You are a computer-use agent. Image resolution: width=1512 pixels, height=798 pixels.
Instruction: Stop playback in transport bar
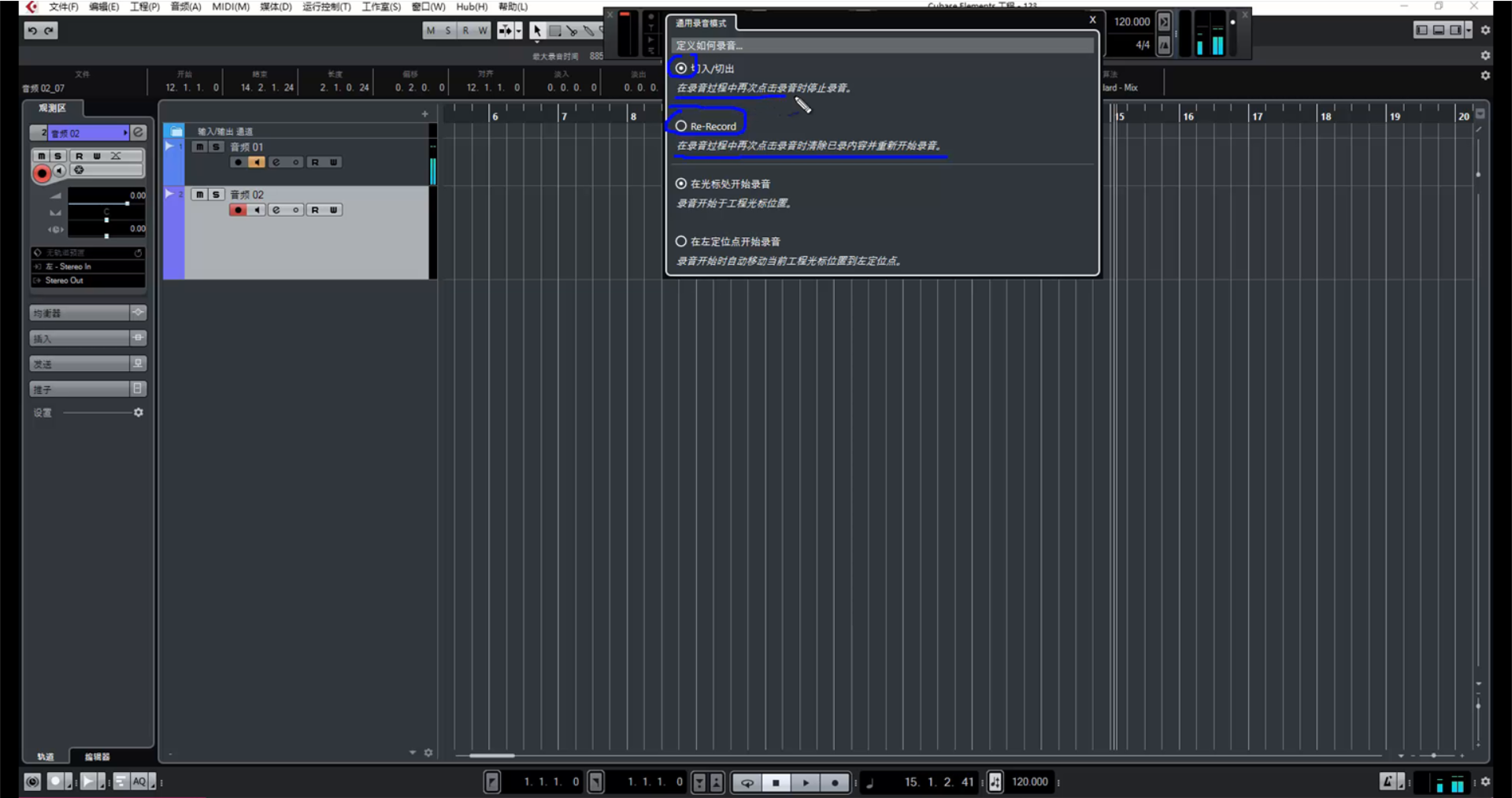point(776,782)
